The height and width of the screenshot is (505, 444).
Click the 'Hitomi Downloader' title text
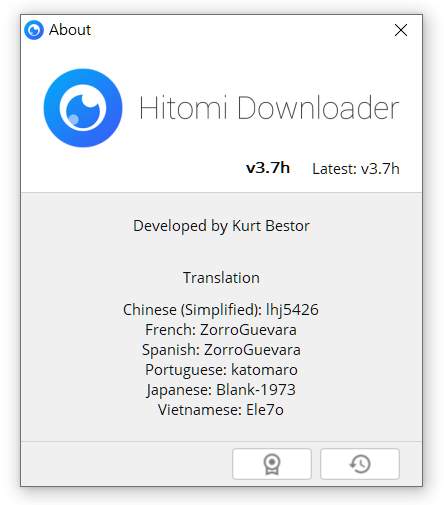point(269,108)
